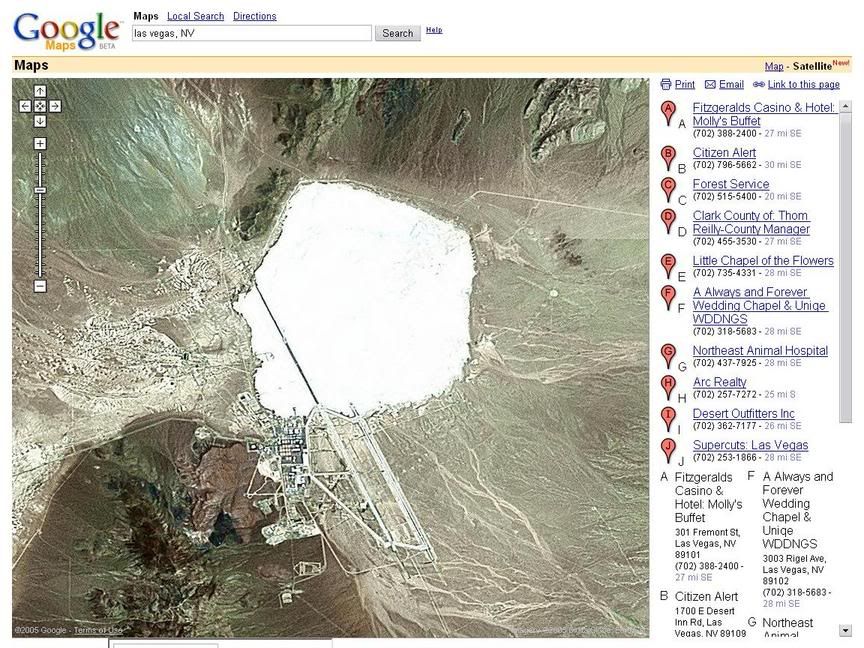
Task: Pan the map left with arrow
Action: 25,106
